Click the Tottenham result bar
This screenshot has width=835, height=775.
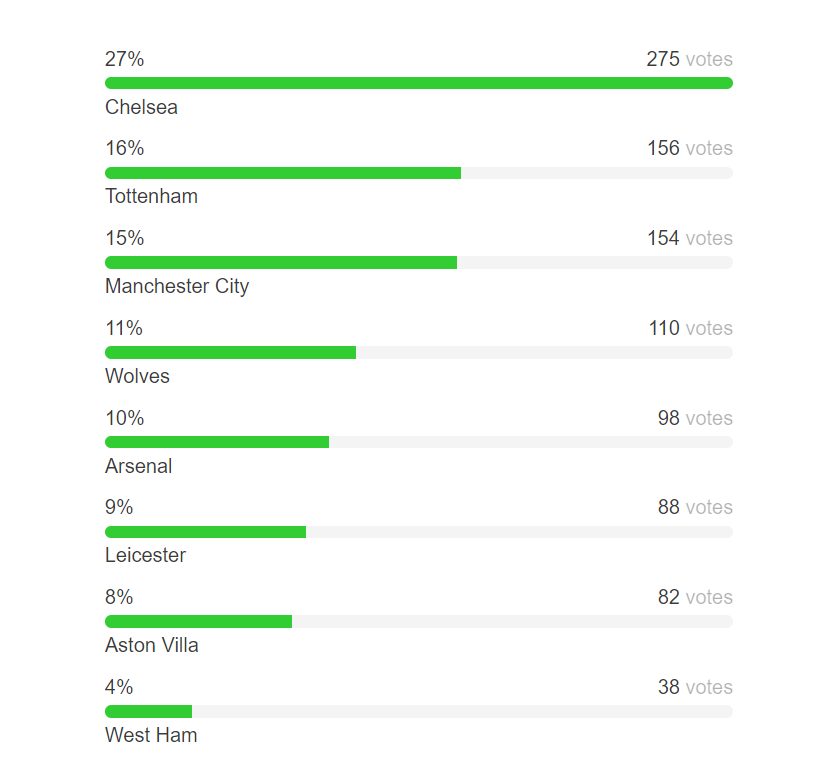point(283,173)
